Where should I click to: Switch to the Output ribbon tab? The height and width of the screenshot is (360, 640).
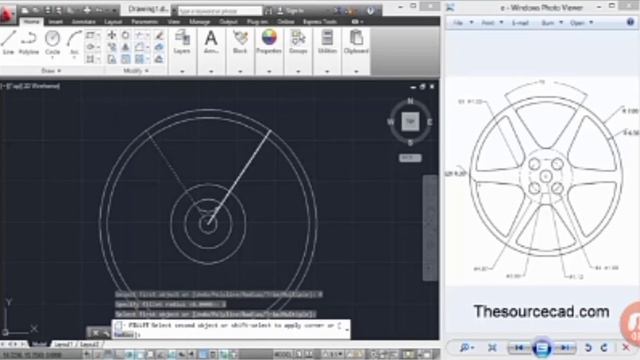pyautogui.click(x=228, y=22)
